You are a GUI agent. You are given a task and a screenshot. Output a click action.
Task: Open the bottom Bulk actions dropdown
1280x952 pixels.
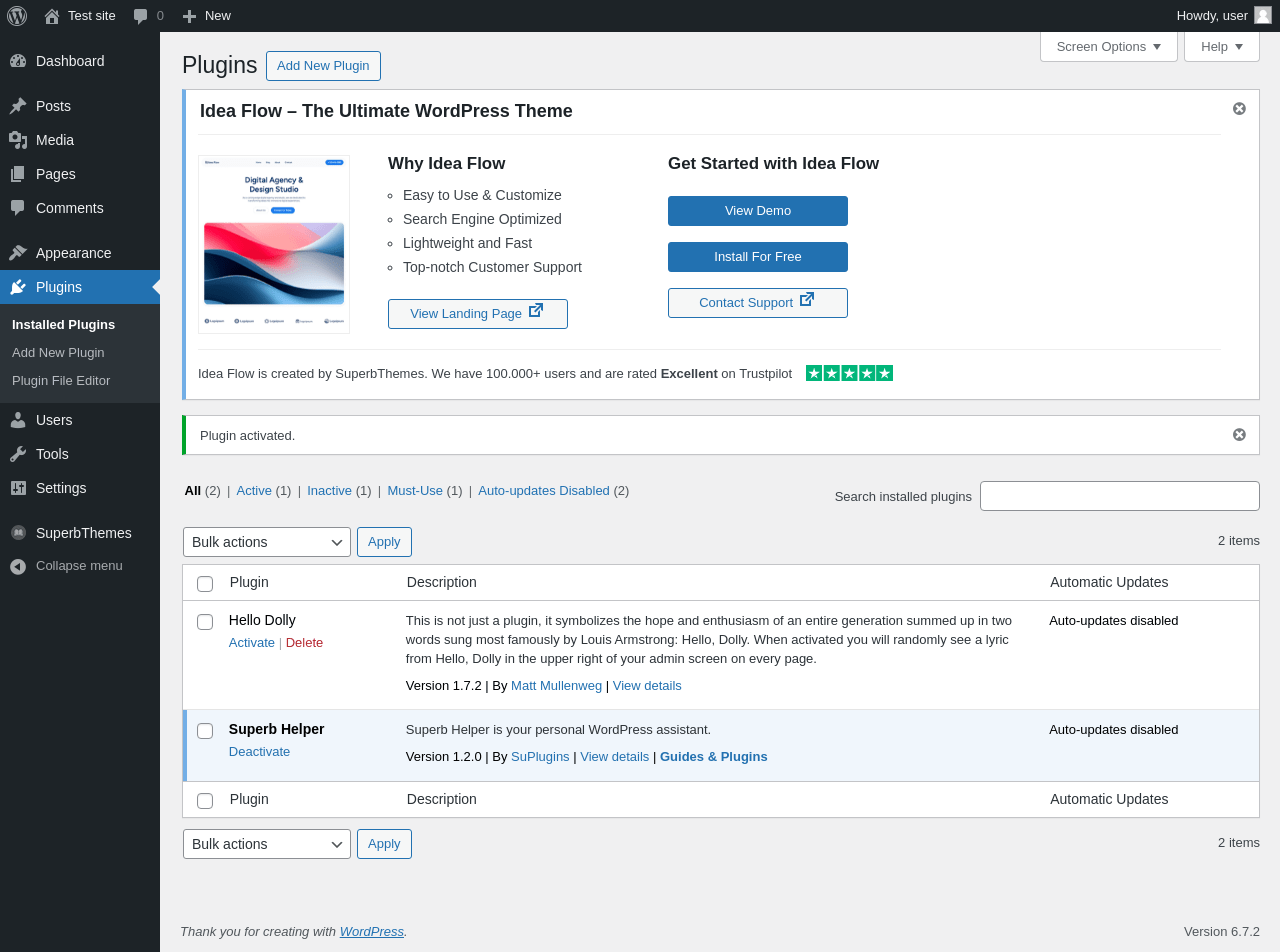click(267, 844)
